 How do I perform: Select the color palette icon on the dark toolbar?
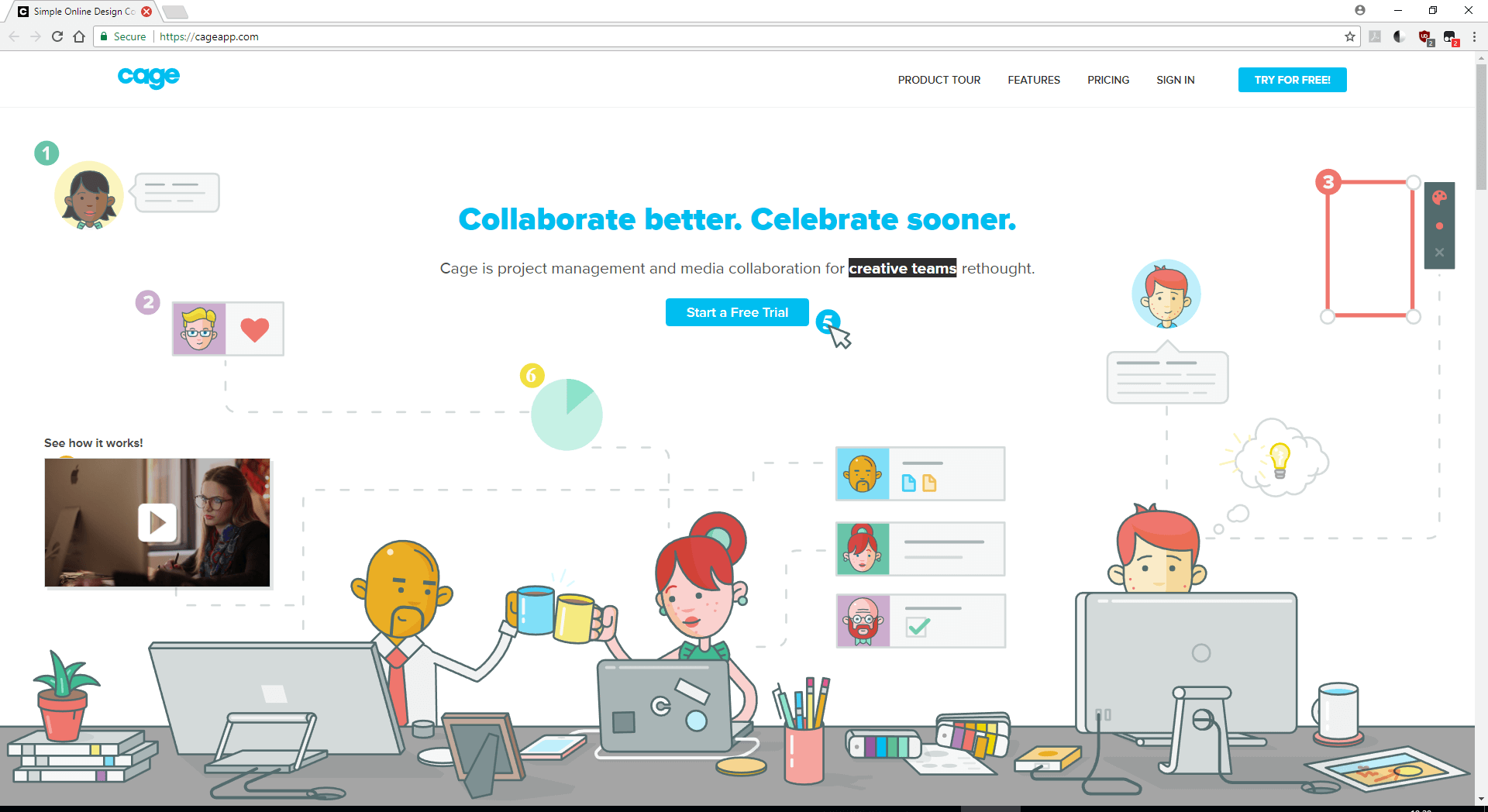tap(1439, 198)
